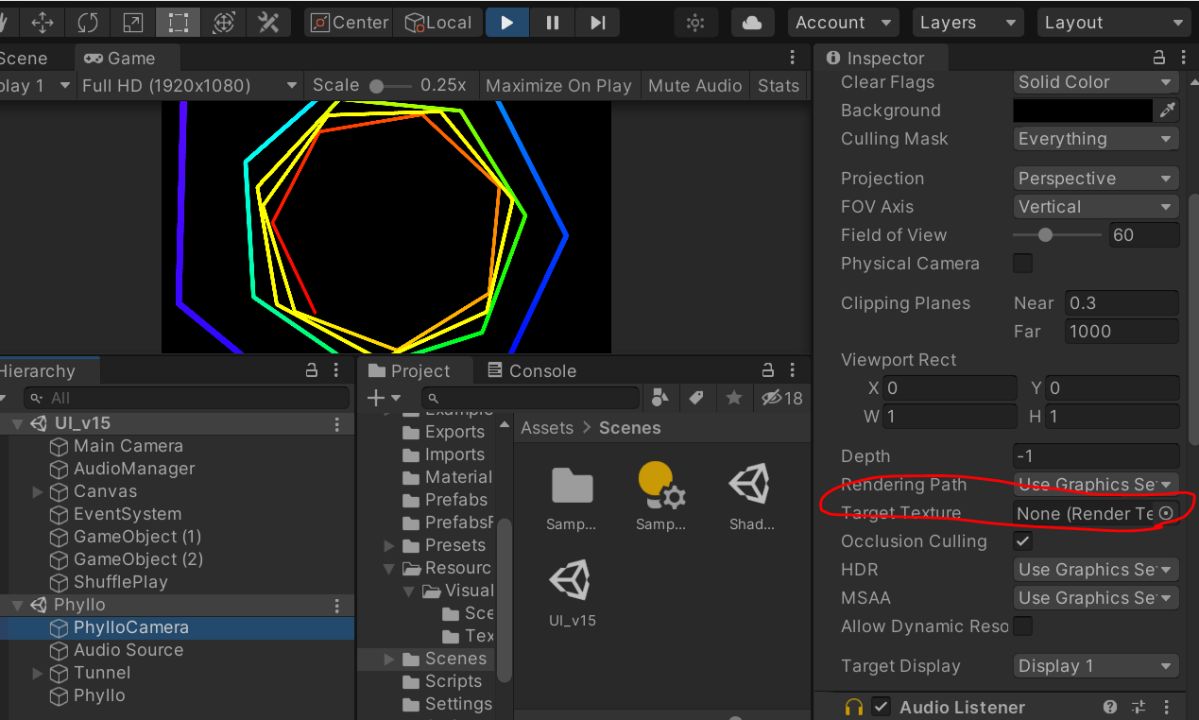Switch to the Console tab

[531, 371]
